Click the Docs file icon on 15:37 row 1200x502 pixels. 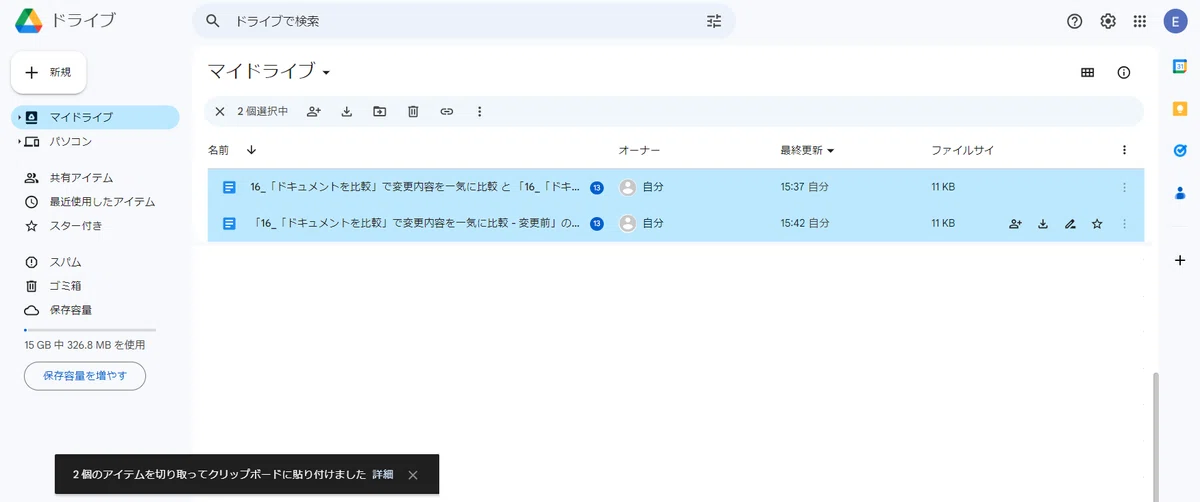coord(229,187)
